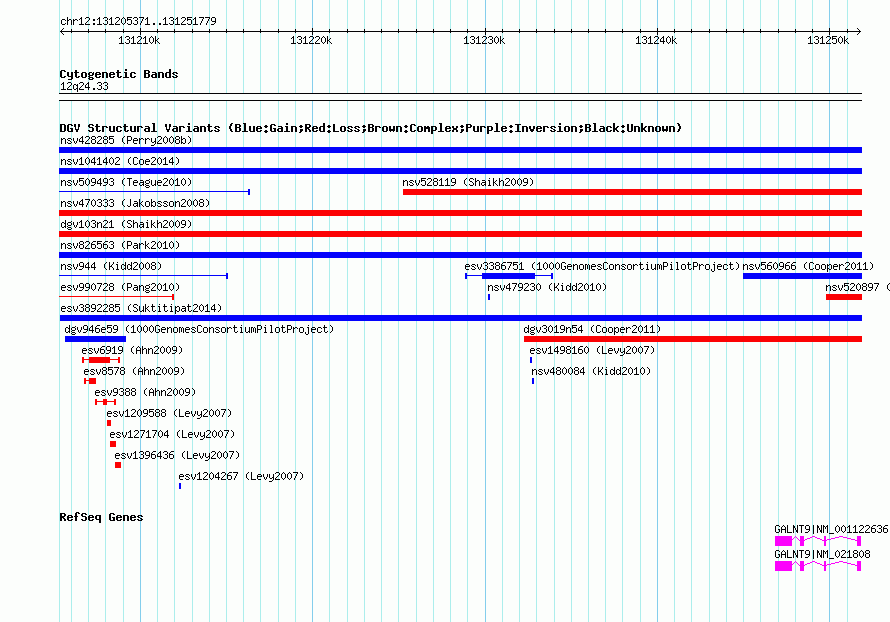Click nsv470333 (Jakobsson2008) label
Viewport: 890px width, 622px height.
pos(135,203)
